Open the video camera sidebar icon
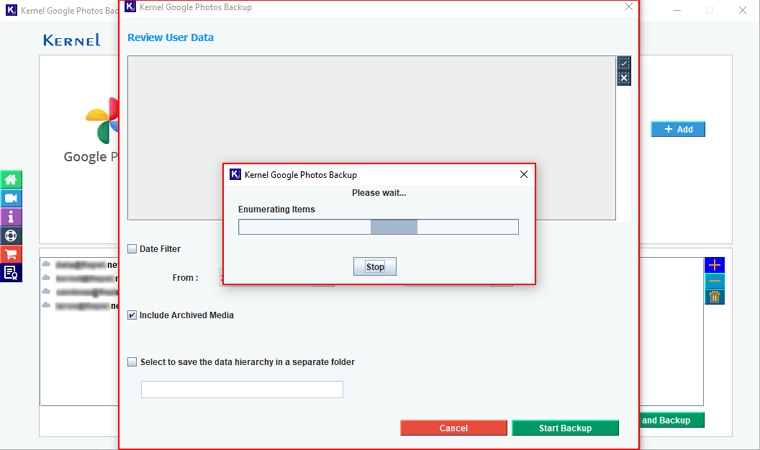Screen dimensions: 760x450 coord(11,198)
